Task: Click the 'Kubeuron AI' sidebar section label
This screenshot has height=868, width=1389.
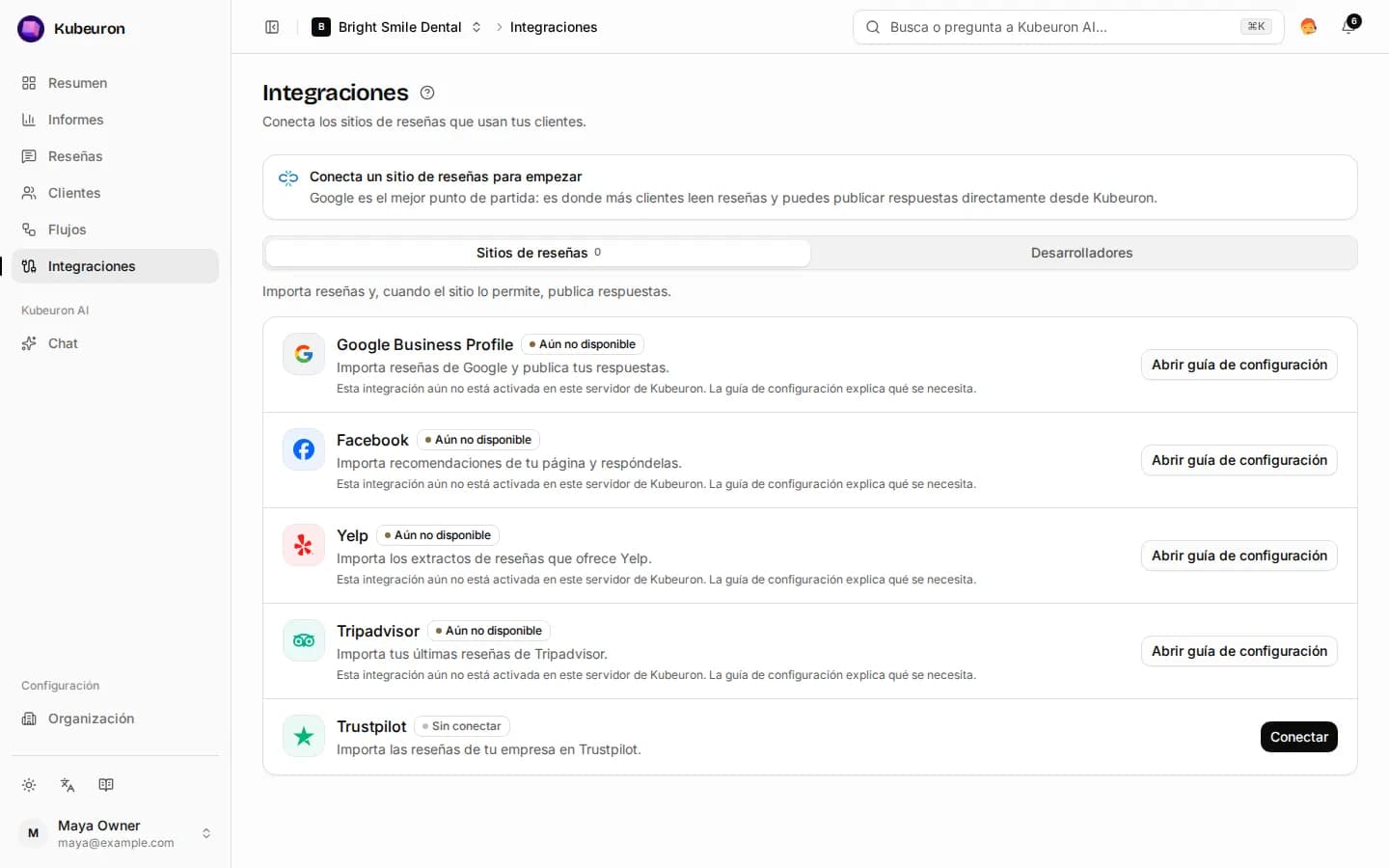Action: (55, 311)
